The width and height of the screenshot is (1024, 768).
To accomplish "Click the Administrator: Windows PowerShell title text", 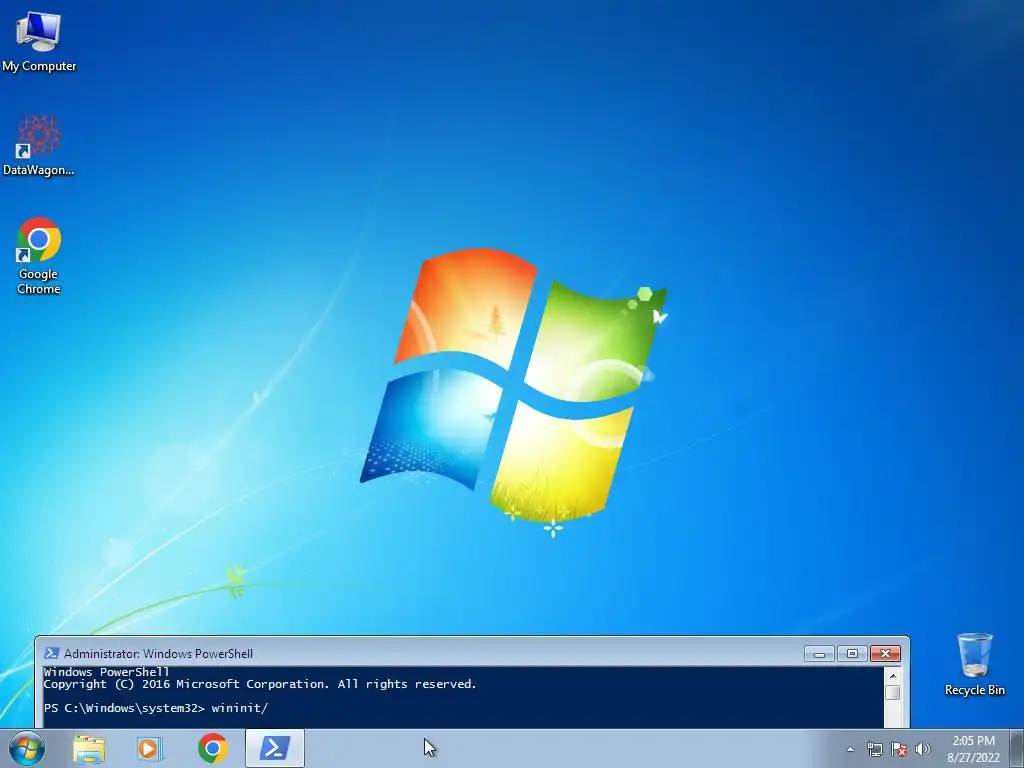I will [158, 653].
